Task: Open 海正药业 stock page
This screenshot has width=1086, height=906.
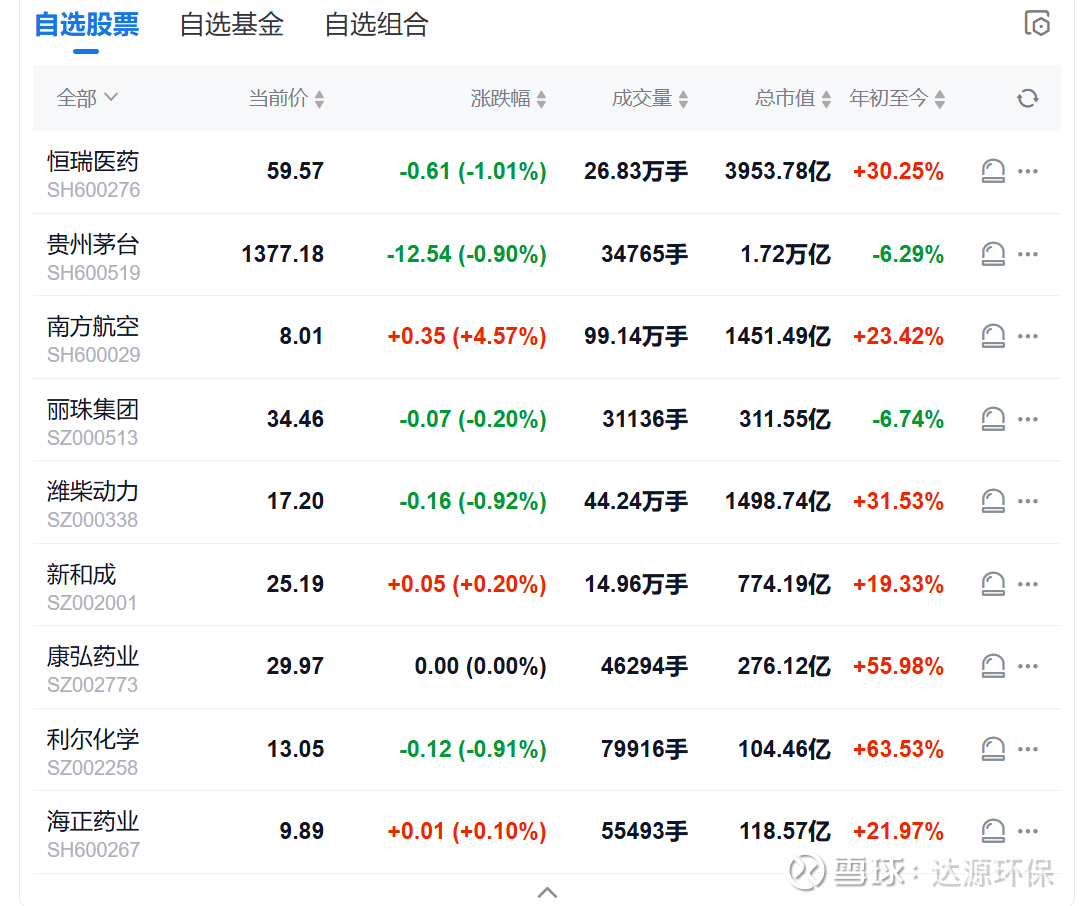Action: (x=93, y=821)
